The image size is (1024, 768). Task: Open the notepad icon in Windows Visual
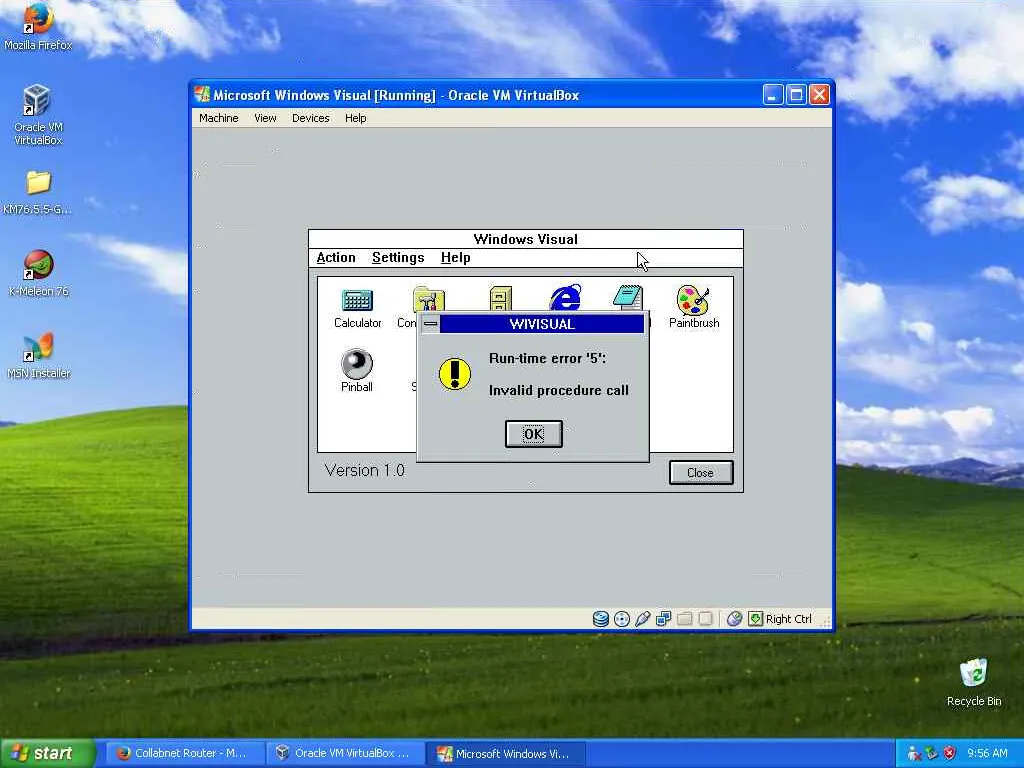tap(628, 298)
